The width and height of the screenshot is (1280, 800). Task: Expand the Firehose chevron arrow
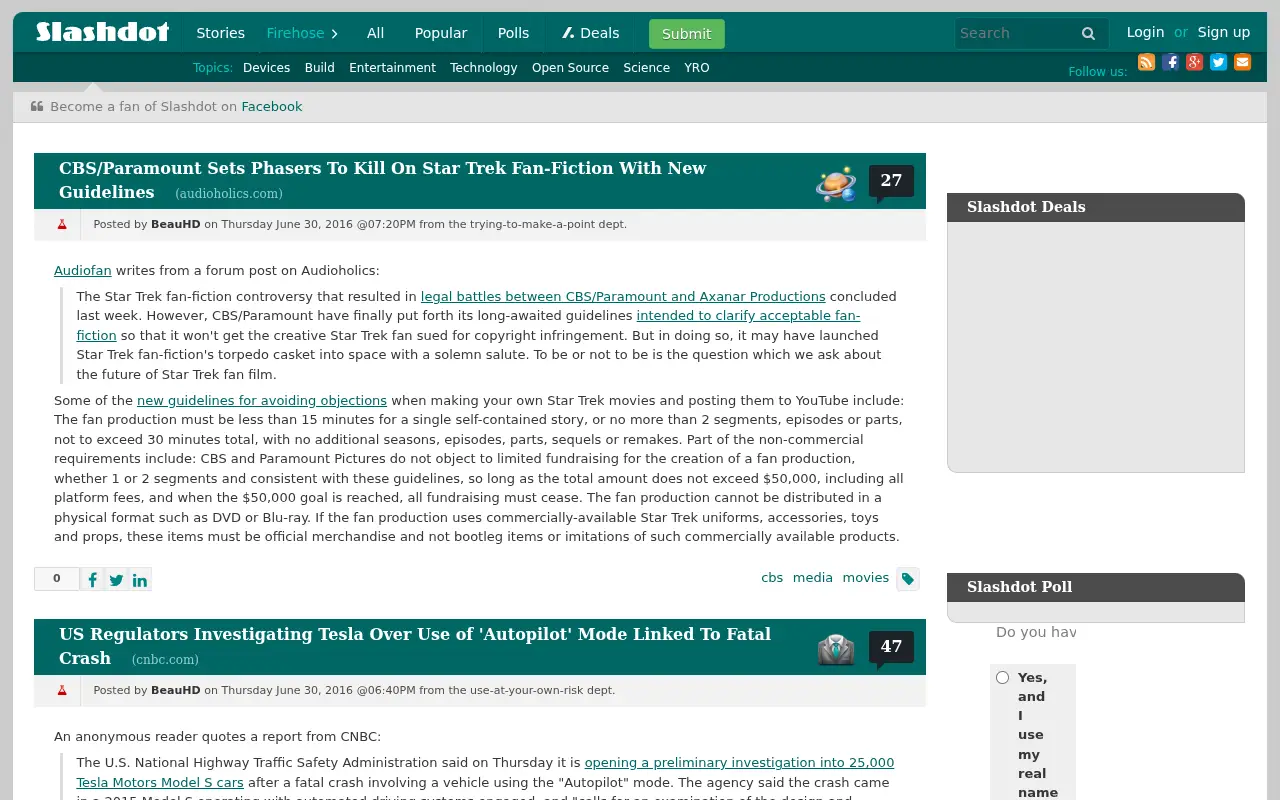coord(334,34)
